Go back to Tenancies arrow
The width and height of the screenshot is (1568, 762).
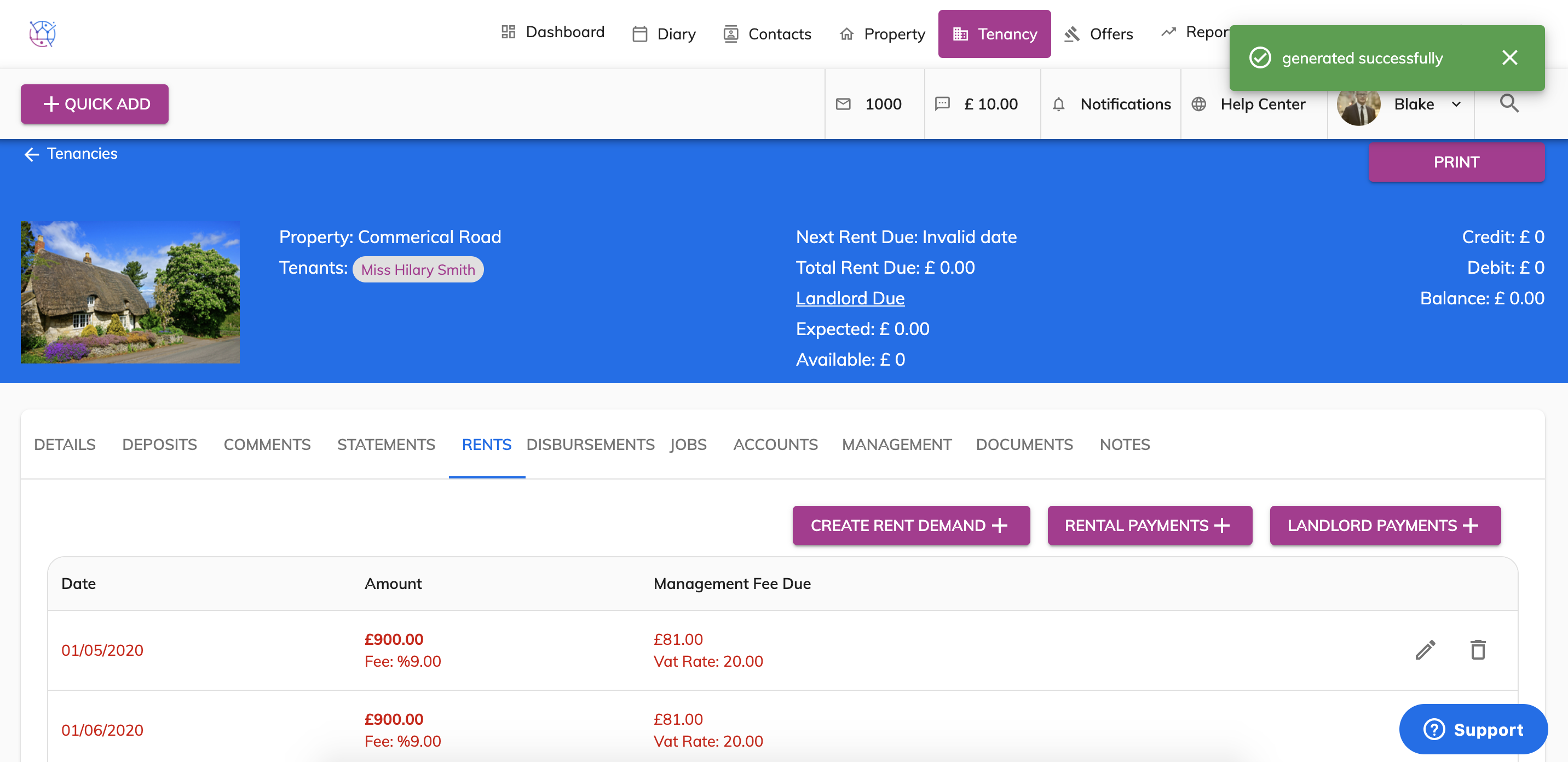pyautogui.click(x=31, y=154)
